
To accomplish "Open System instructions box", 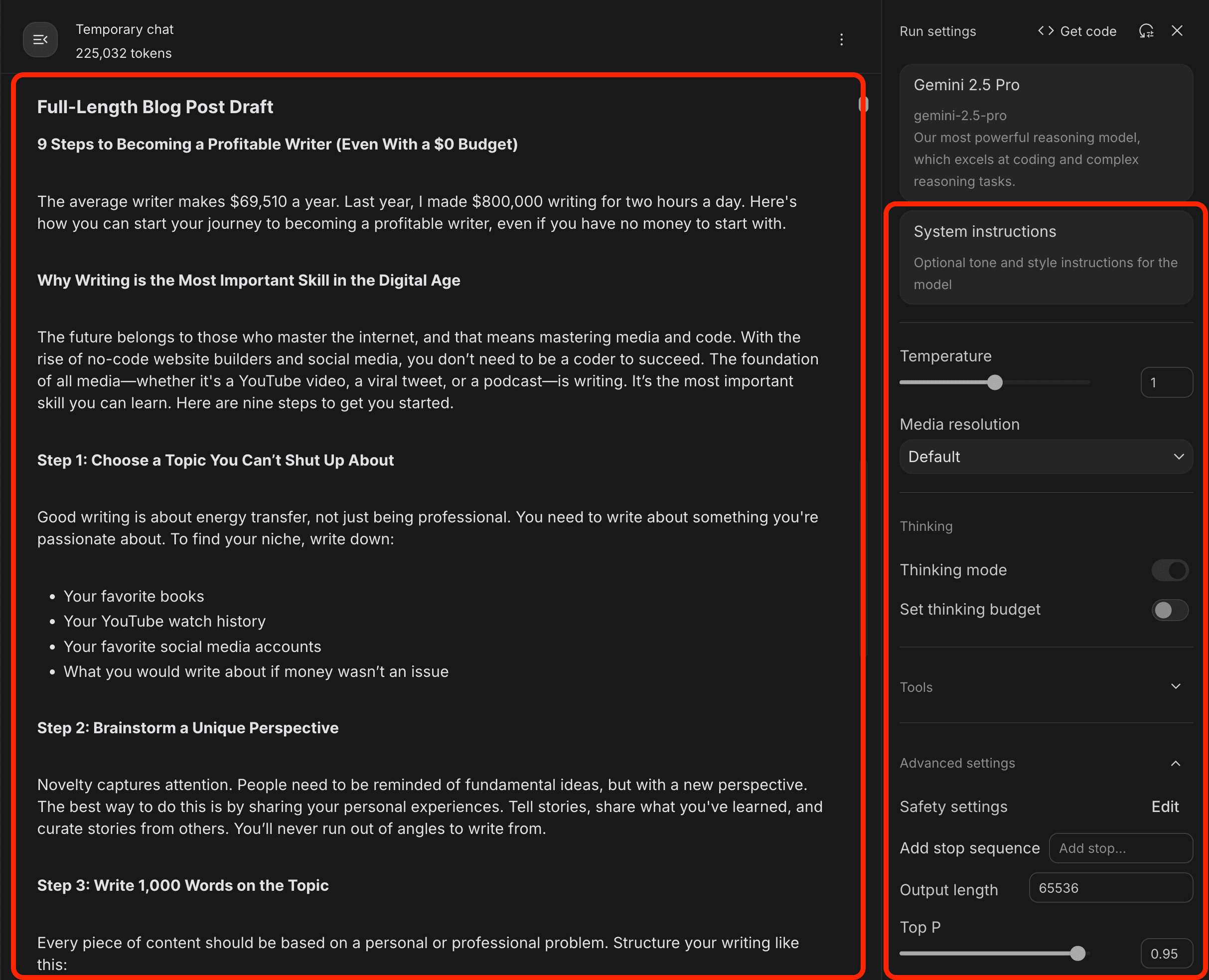I will tap(1046, 257).
